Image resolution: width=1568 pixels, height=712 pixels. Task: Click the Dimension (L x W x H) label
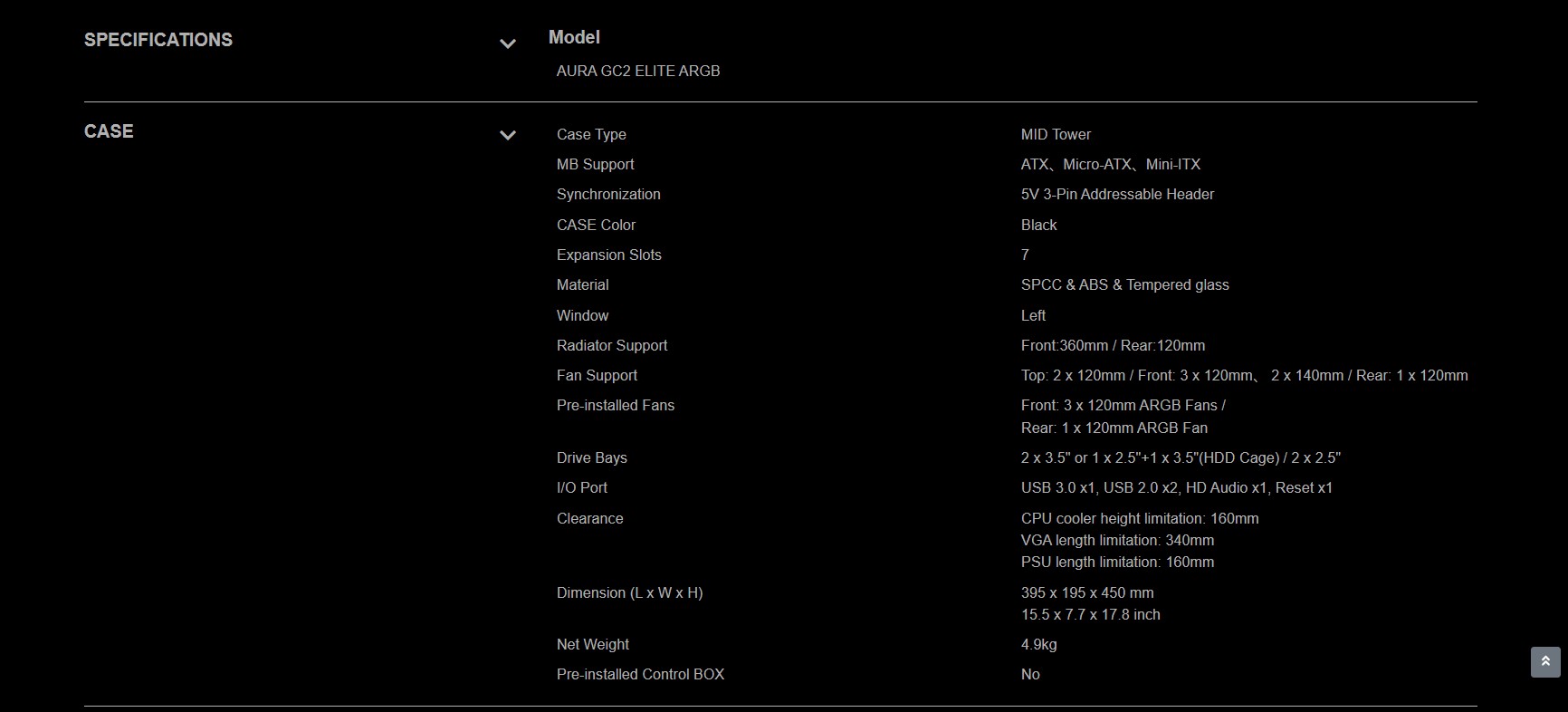[629, 592]
